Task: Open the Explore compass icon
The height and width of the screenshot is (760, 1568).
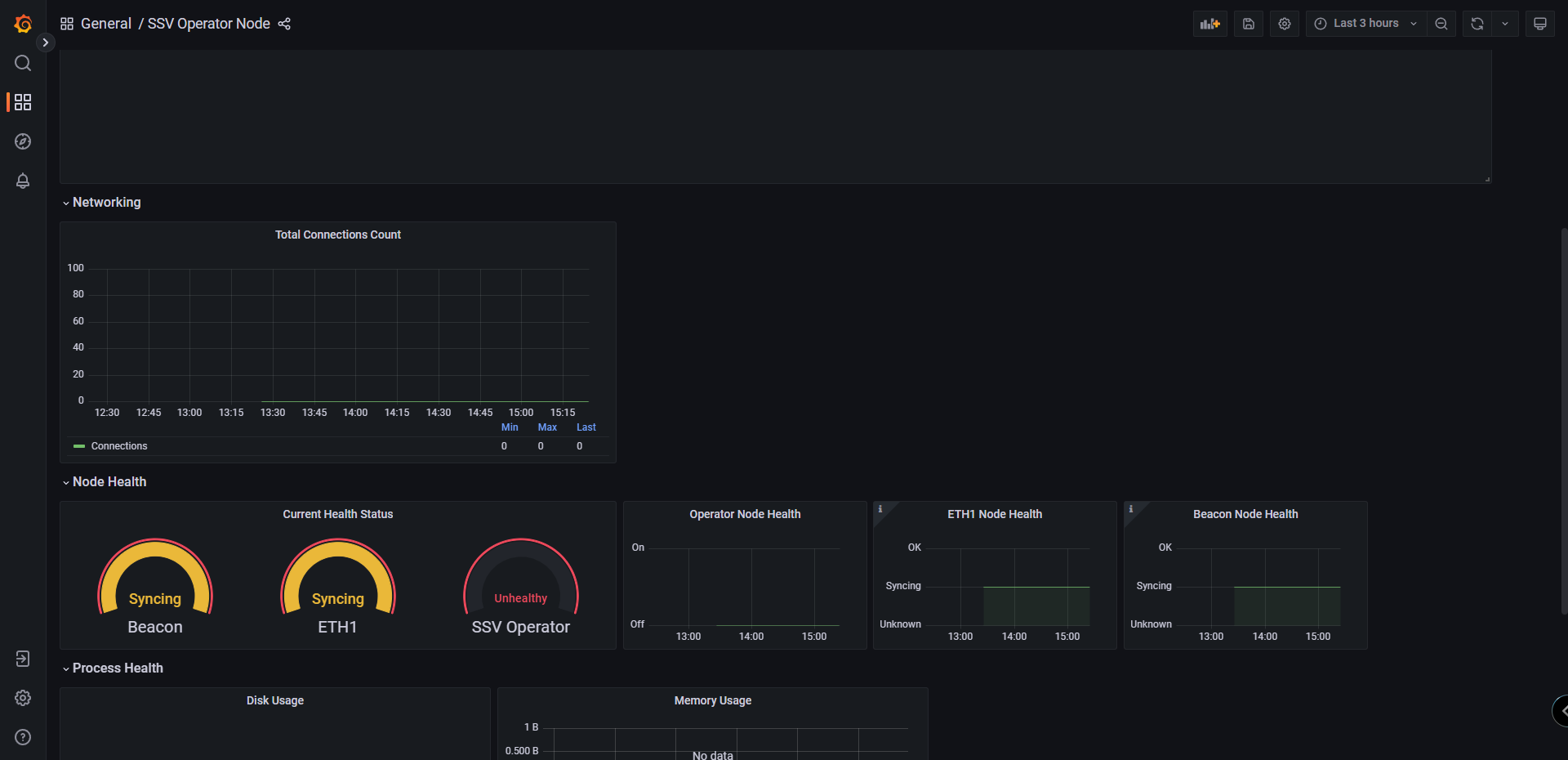Action: pos(23,141)
